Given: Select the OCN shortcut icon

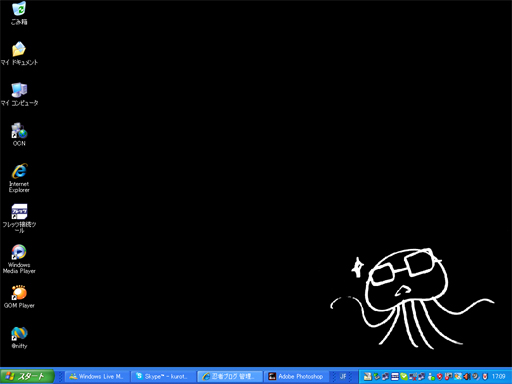Looking at the screenshot, I should pos(19,134).
